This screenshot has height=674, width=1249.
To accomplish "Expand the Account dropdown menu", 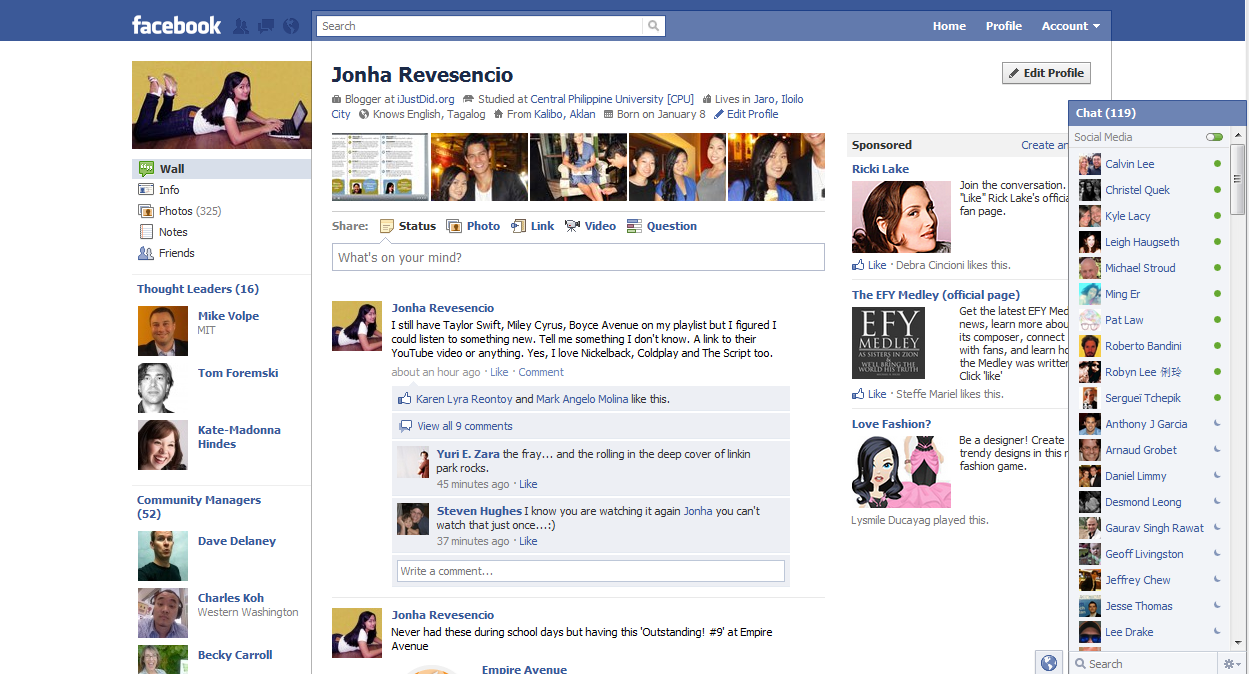I will [1070, 26].
